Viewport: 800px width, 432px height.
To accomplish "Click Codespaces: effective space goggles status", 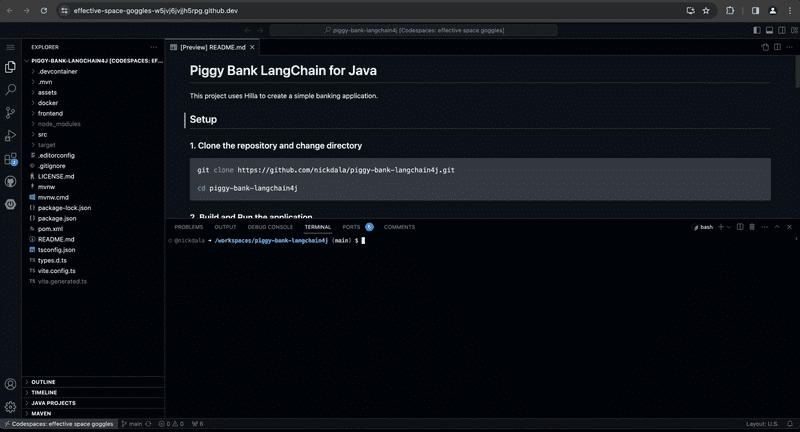I will coord(59,424).
